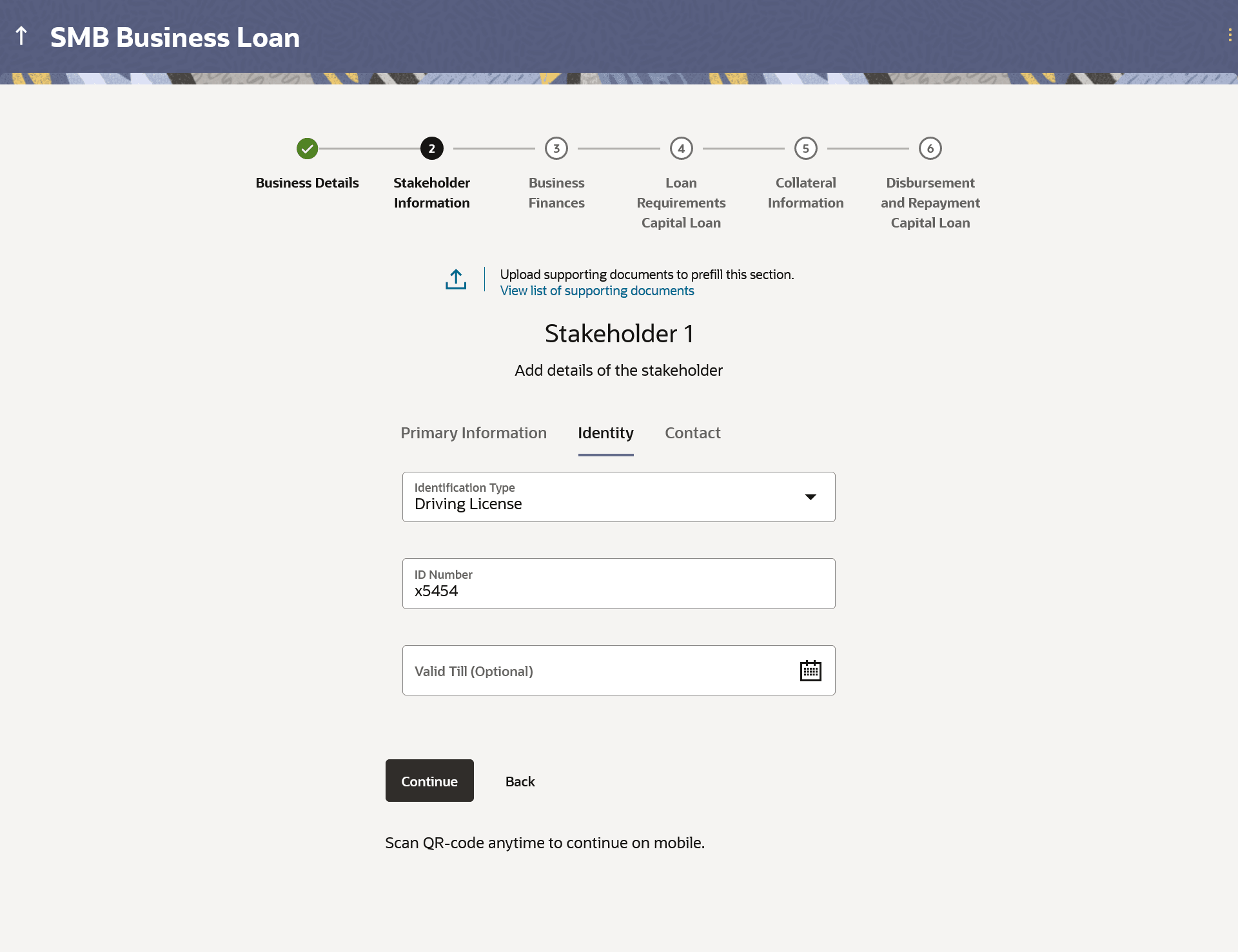1238x952 pixels.
Task: Jump to step 4 Loan Requirements circle
Action: (681, 148)
